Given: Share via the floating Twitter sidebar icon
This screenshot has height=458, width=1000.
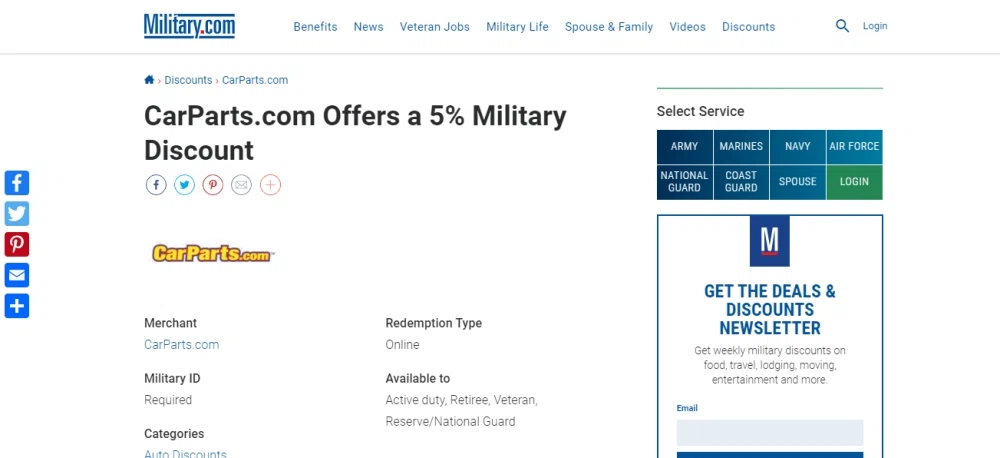Looking at the screenshot, I should pyautogui.click(x=17, y=214).
